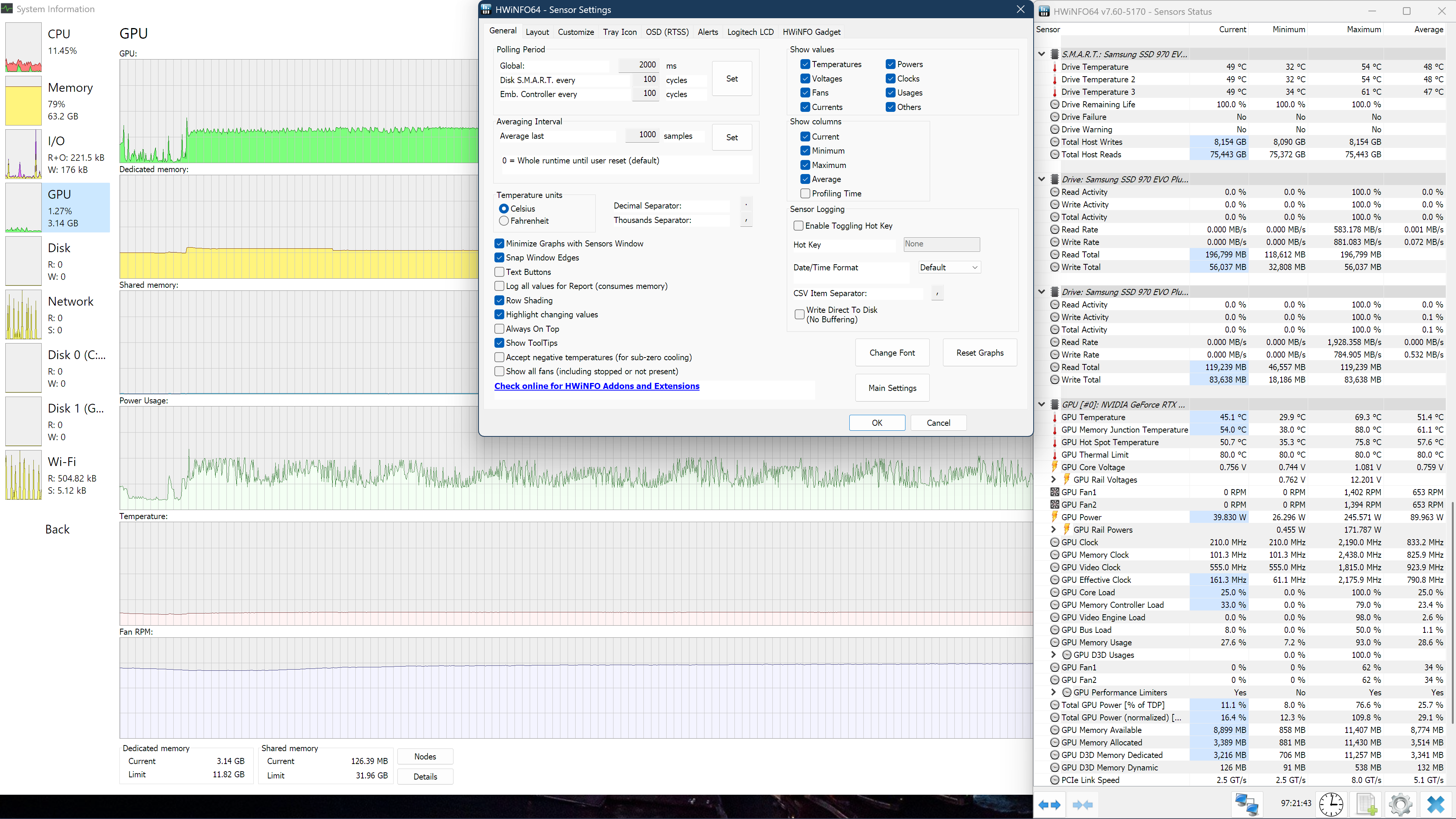
Task: Enable the Text Buttons checkbox
Action: click(499, 272)
